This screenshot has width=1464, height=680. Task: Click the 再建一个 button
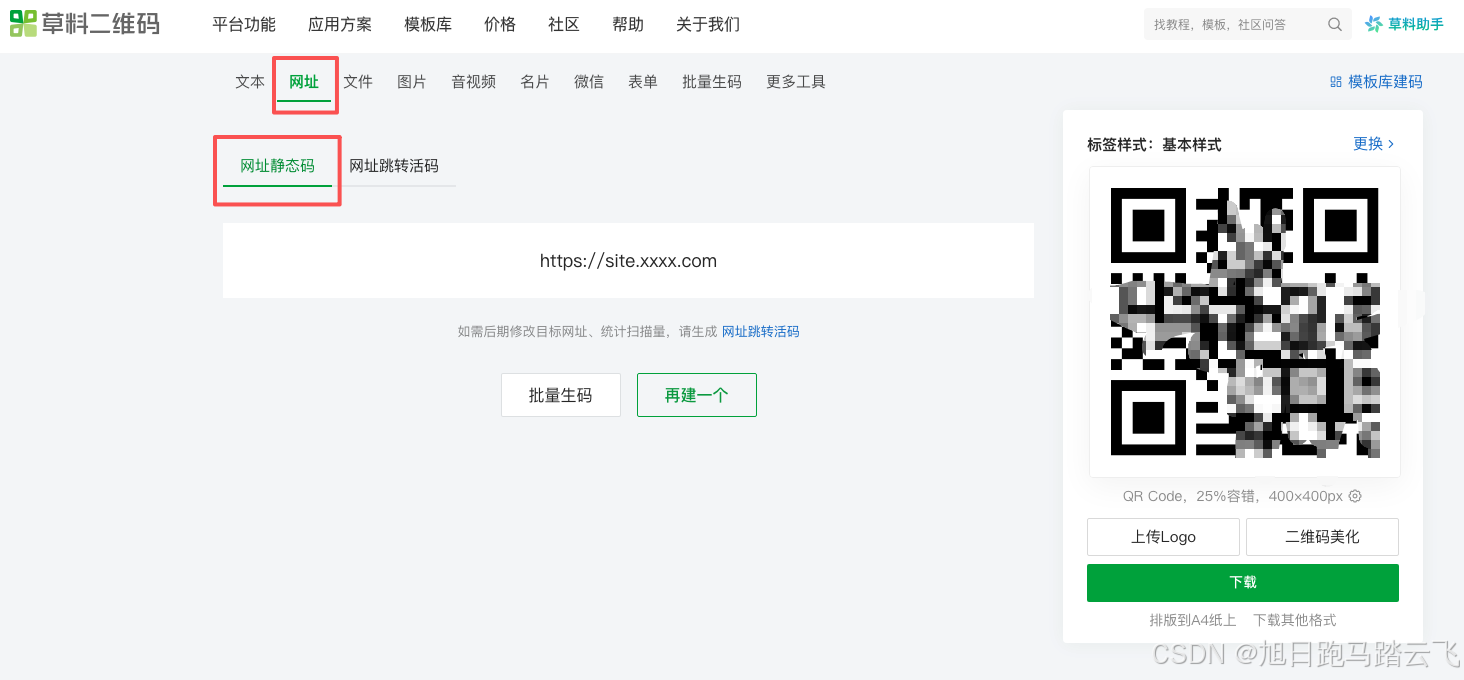(697, 395)
